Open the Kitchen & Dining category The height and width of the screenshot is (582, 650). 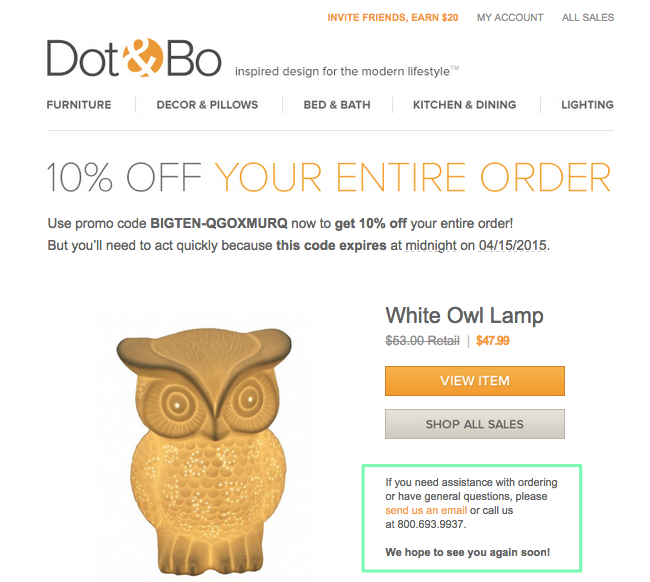tap(464, 104)
